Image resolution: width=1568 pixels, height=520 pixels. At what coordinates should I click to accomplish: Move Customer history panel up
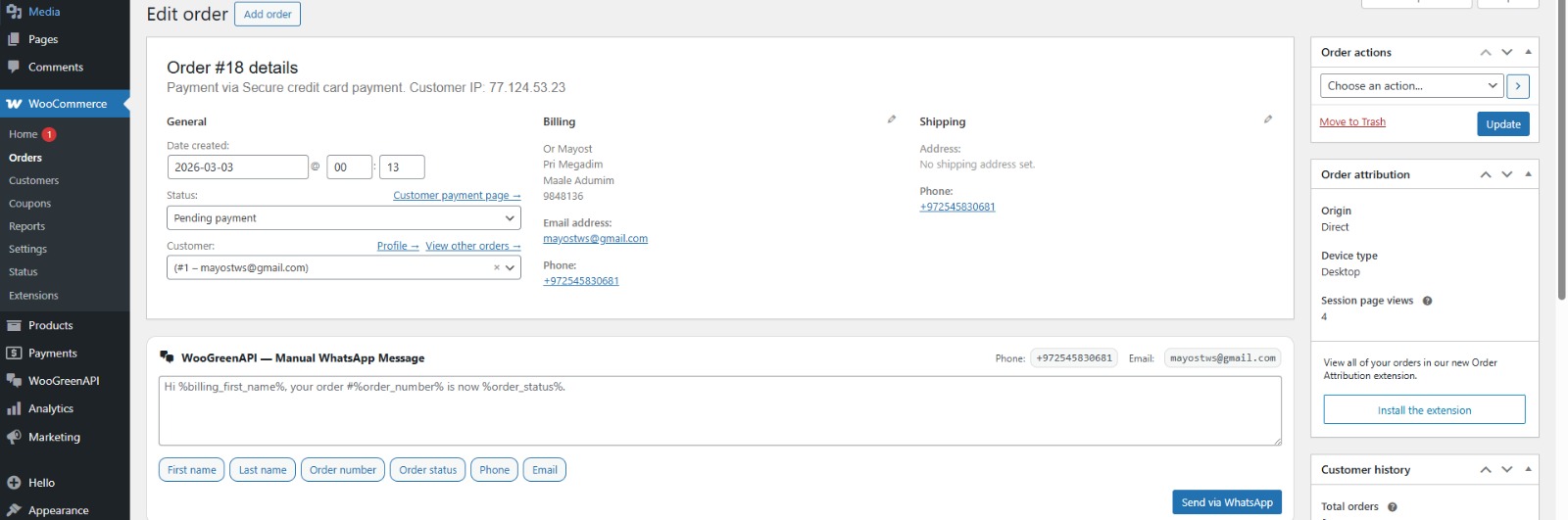click(1486, 469)
